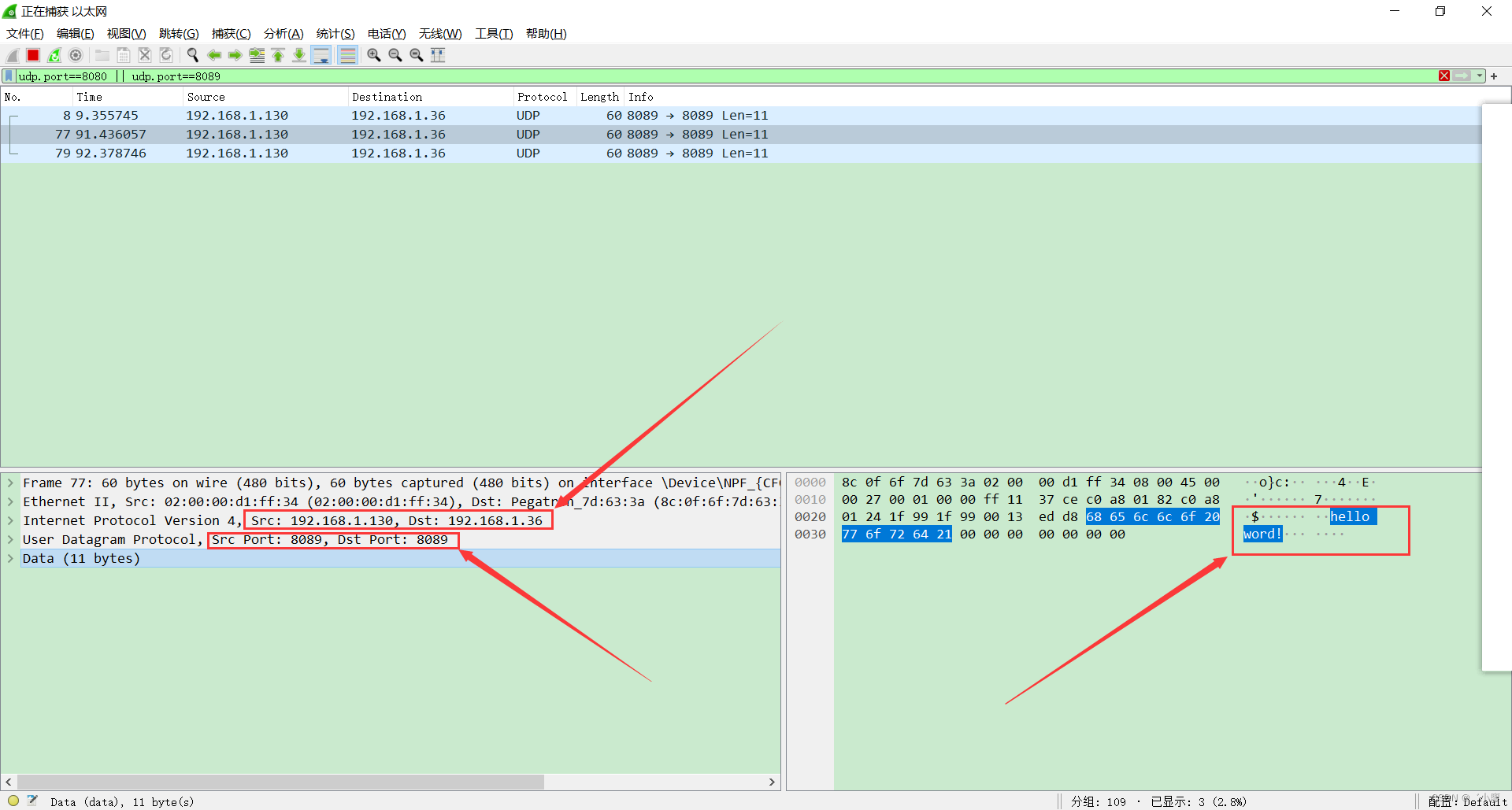
Task: Open the 无线(W) menu
Action: coord(440,34)
